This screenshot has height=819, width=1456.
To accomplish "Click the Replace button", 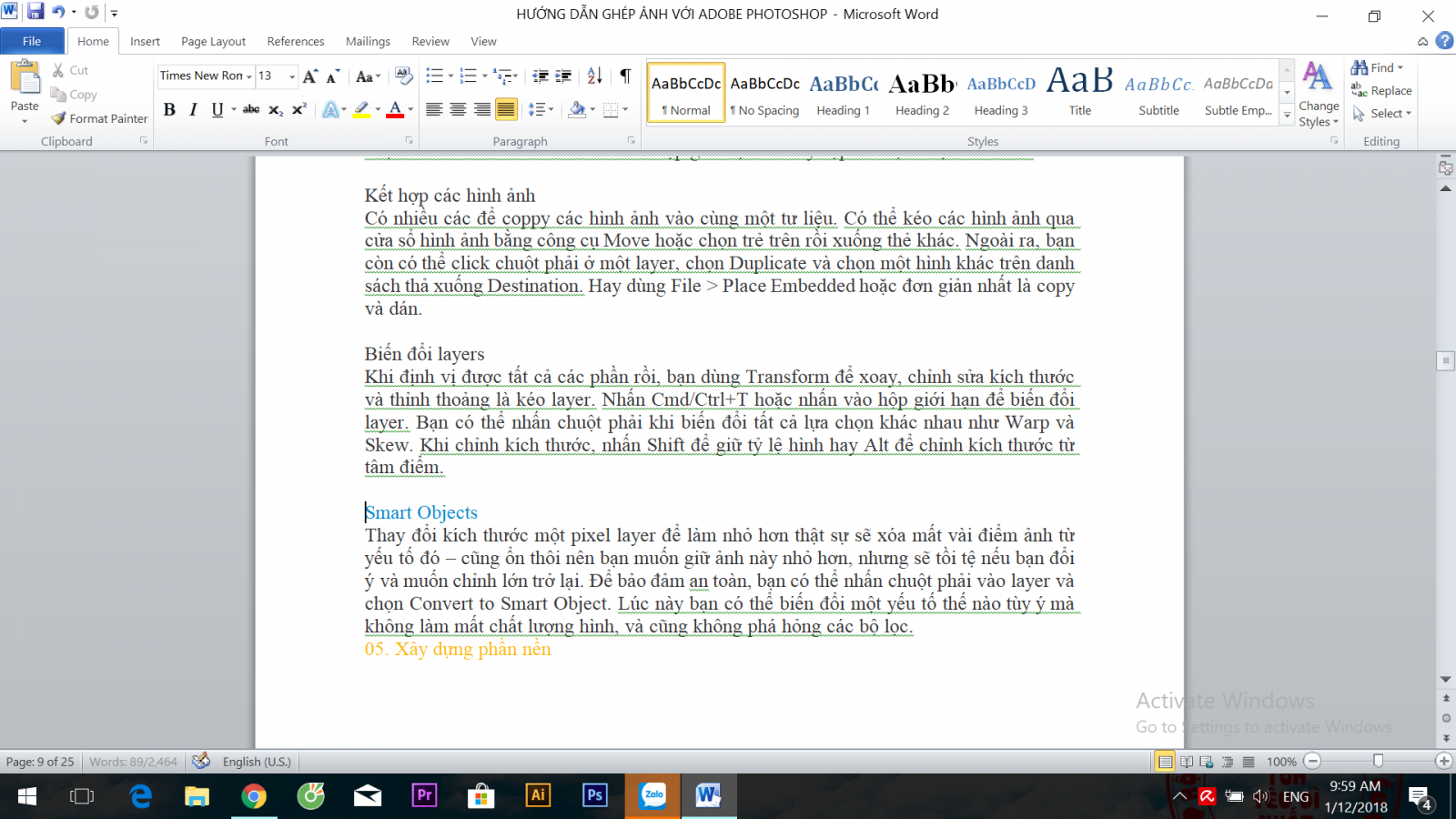I will 1381,90.
